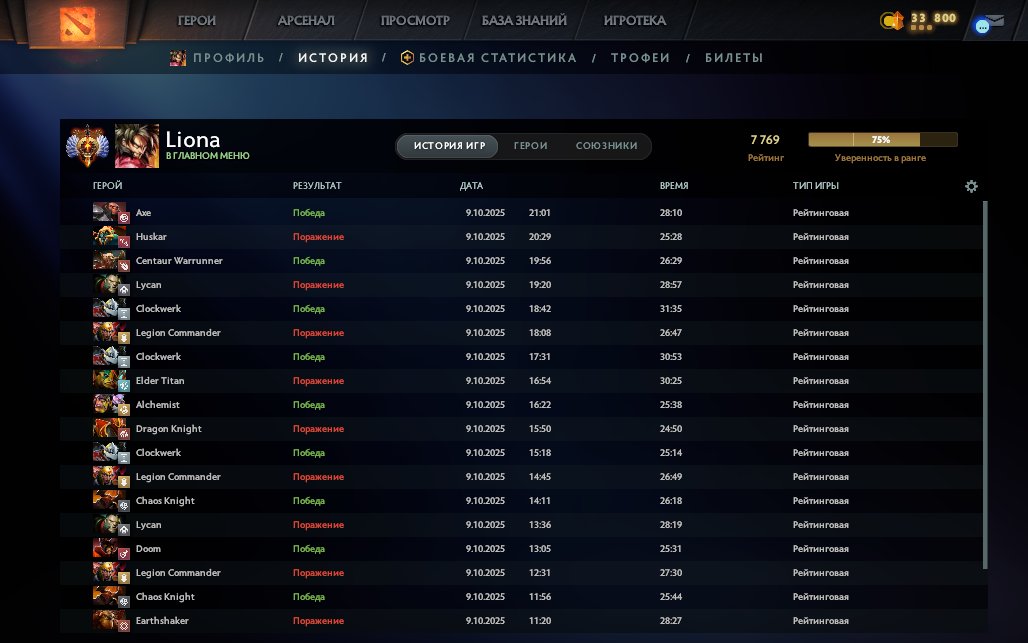
Task: Select the История игр toggle
Action: point(449,146)
